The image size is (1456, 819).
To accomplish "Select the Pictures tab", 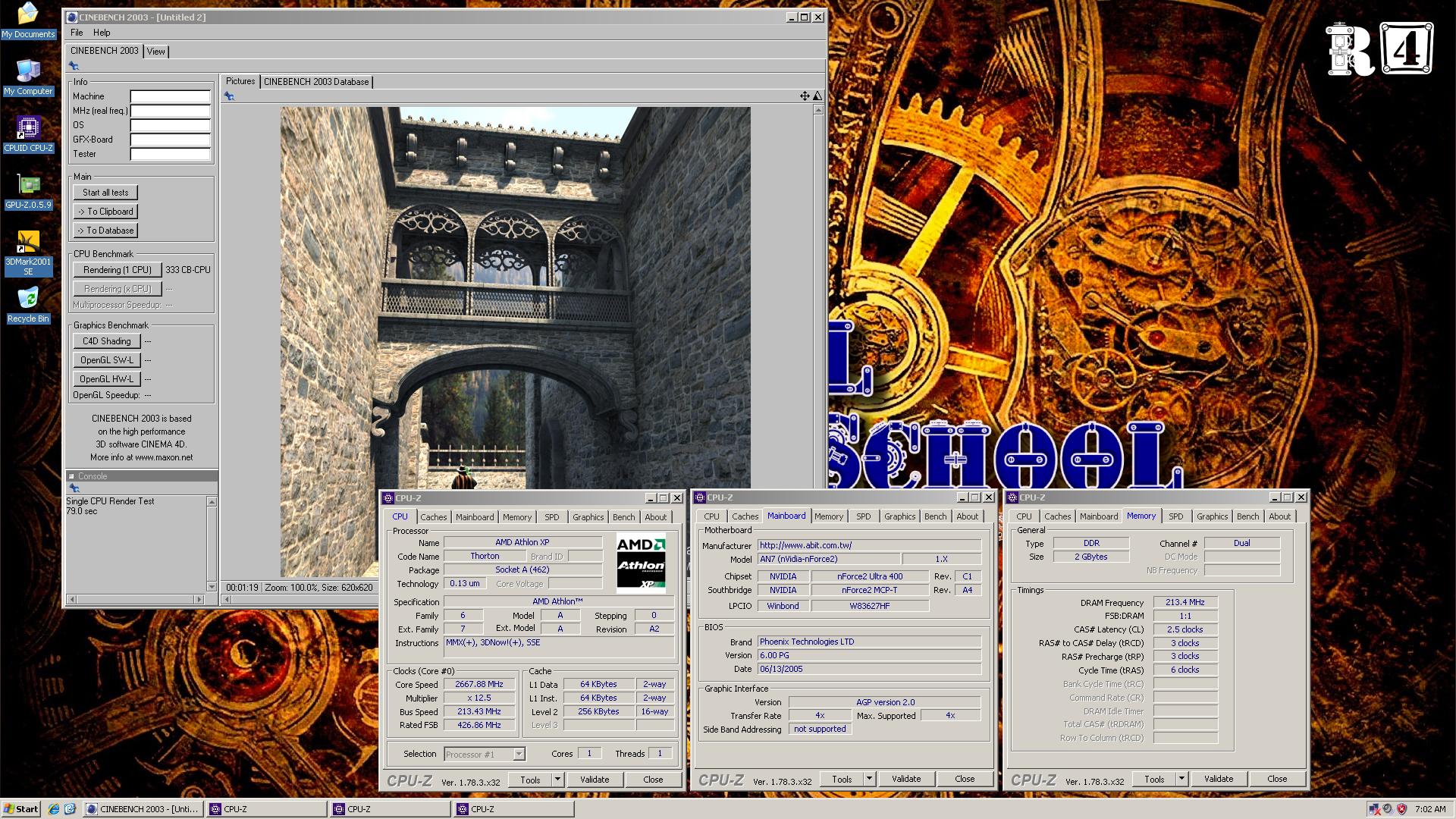I will (240, 81).
